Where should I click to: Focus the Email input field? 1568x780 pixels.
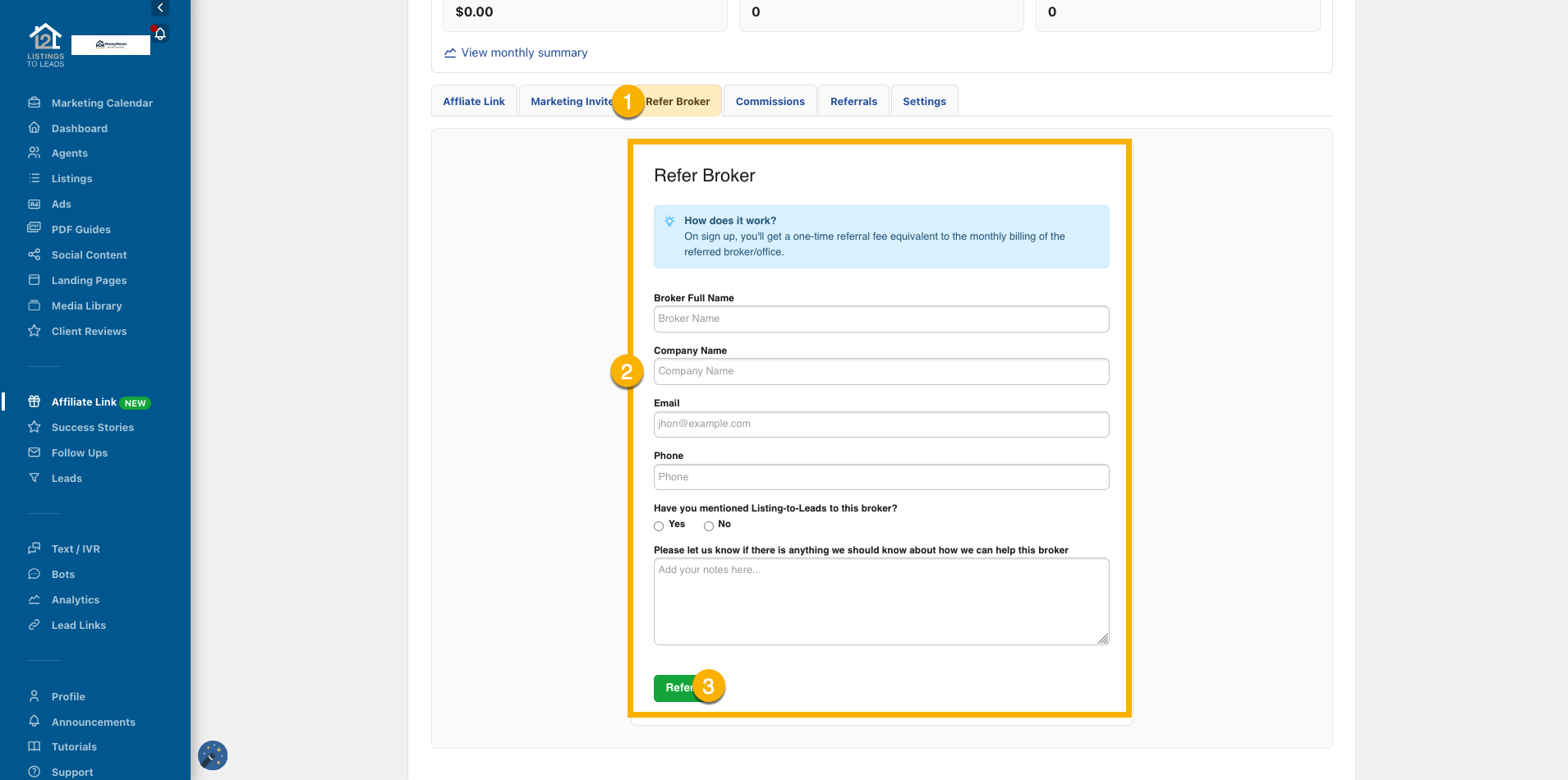(881, 424)
